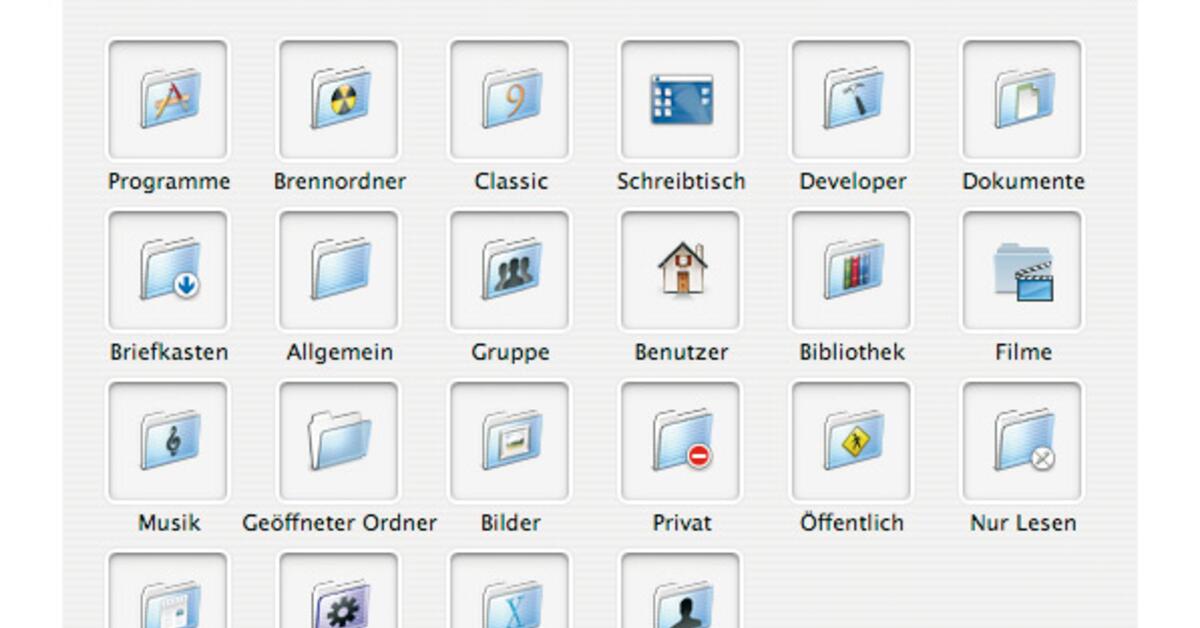Viewport: 1200px width, 628px height.
Task: Click the Privat folder with no-entry sign
Action: (681, 442)
